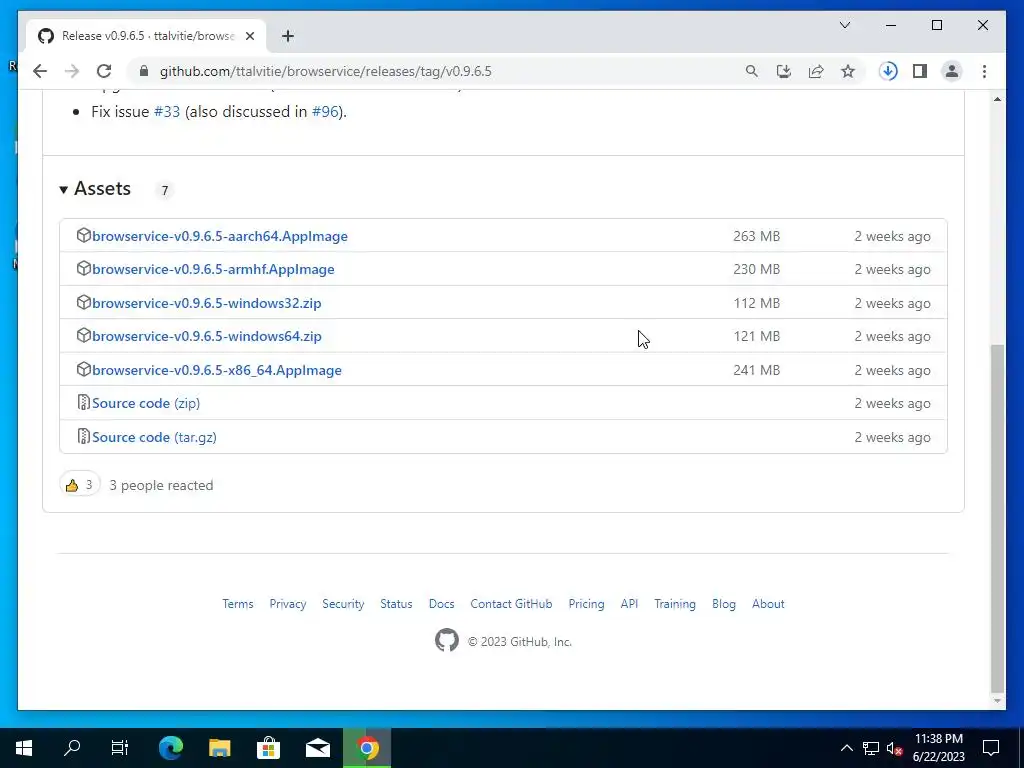
Task: Open Chrome three-dot menu
Action: coord(984,71)
